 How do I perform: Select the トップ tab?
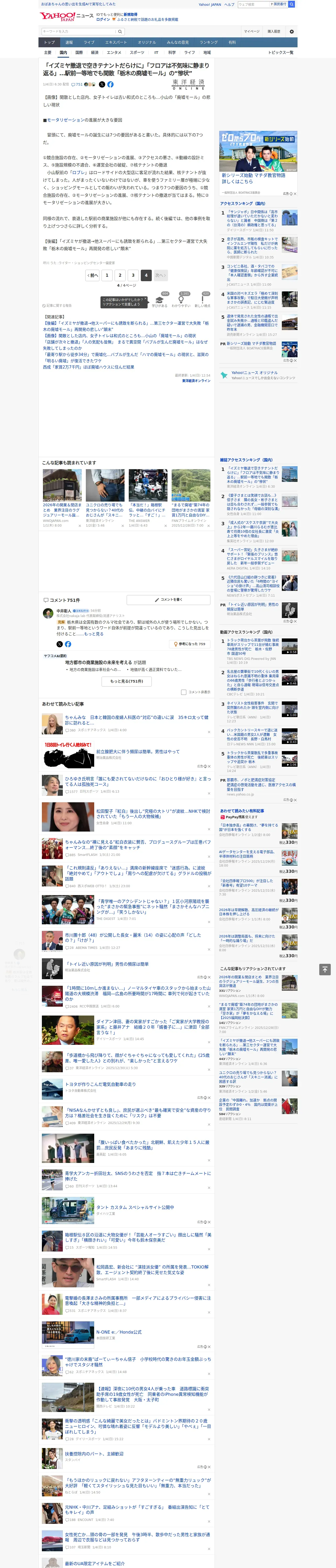49,43
